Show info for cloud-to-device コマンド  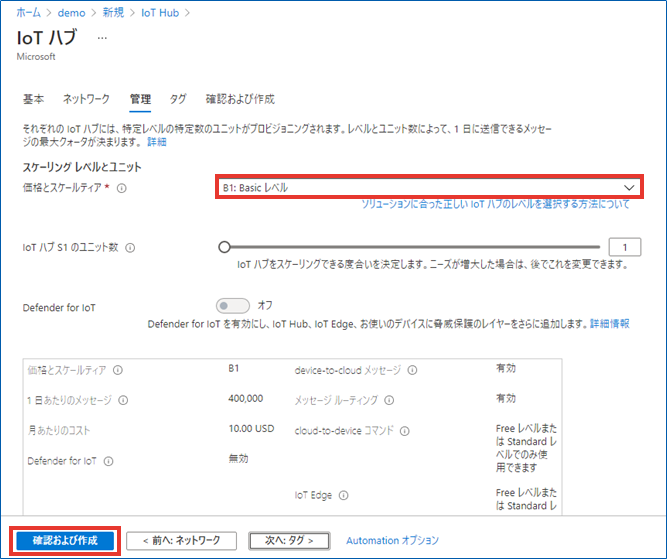[405, 431]
